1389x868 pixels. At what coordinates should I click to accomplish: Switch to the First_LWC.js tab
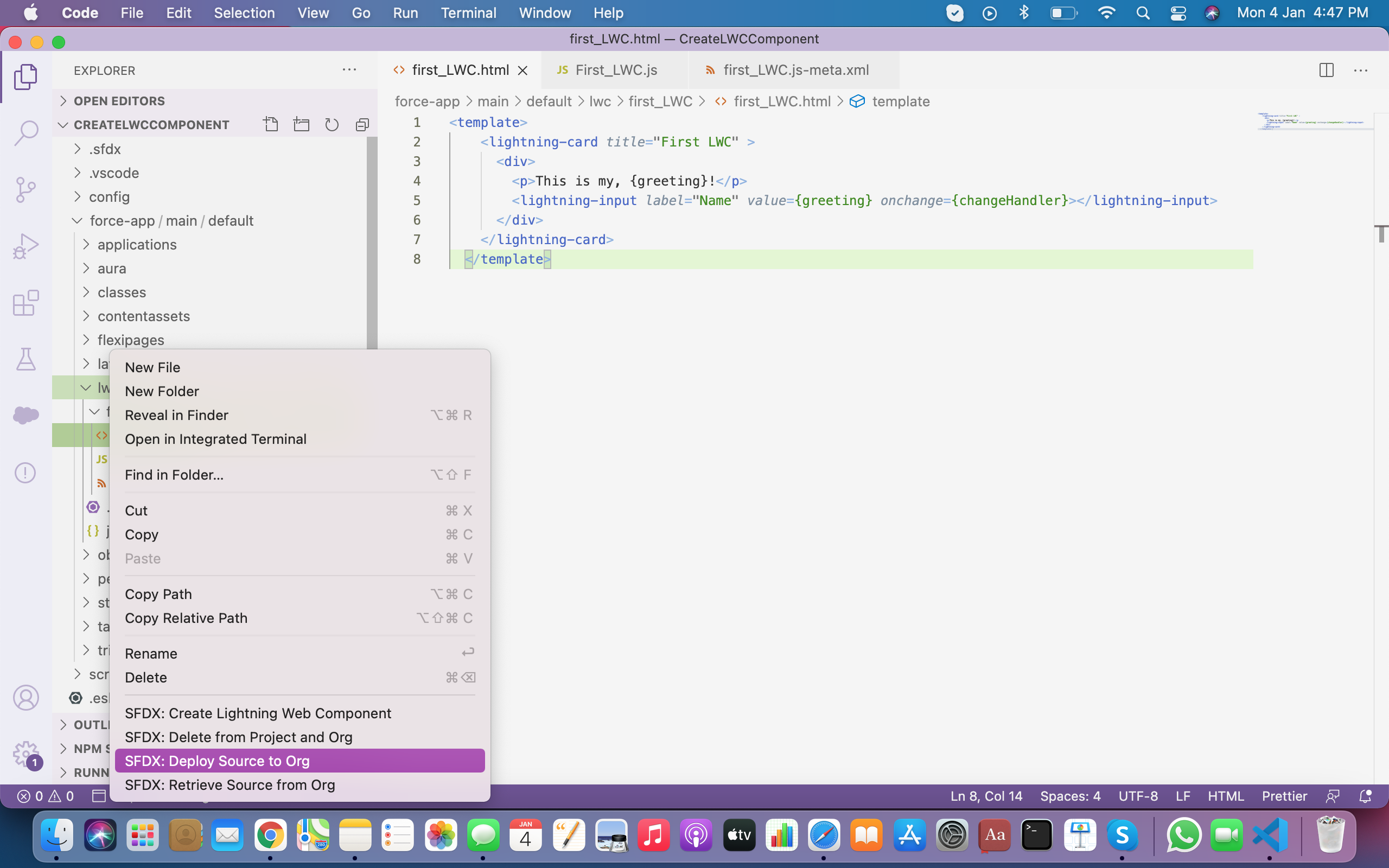coord(615,70)
